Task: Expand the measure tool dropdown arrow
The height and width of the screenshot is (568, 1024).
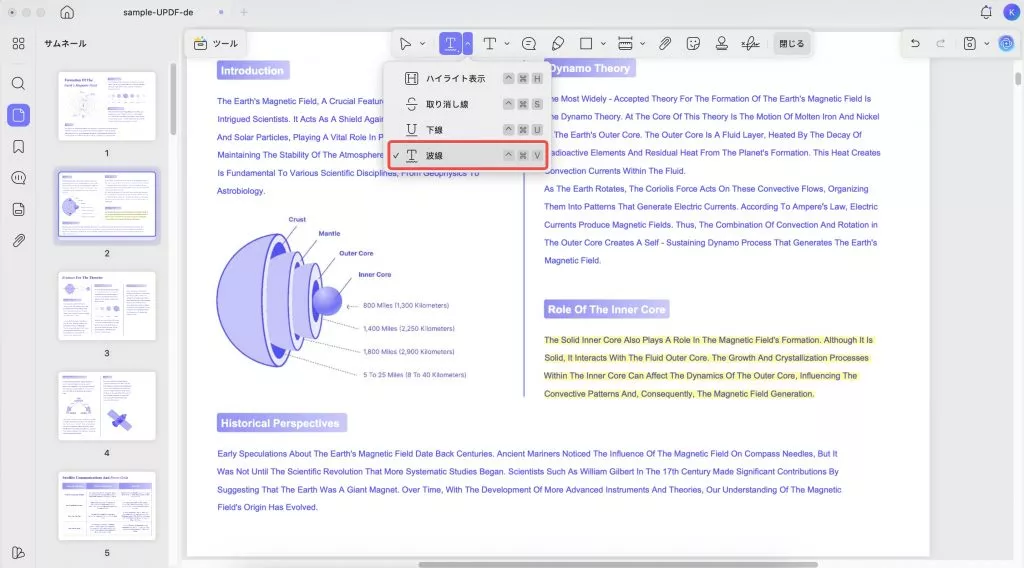Action: (x=643, y=44)
